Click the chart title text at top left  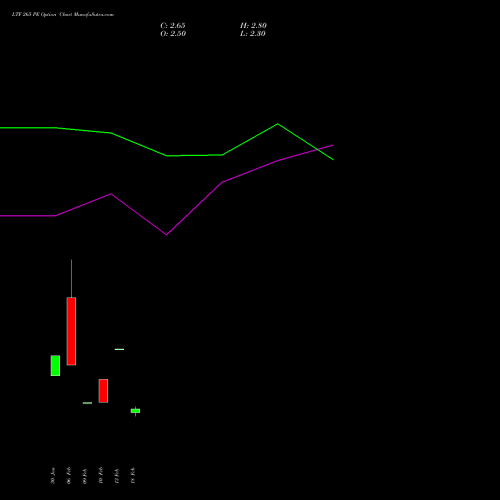point(63,15)
